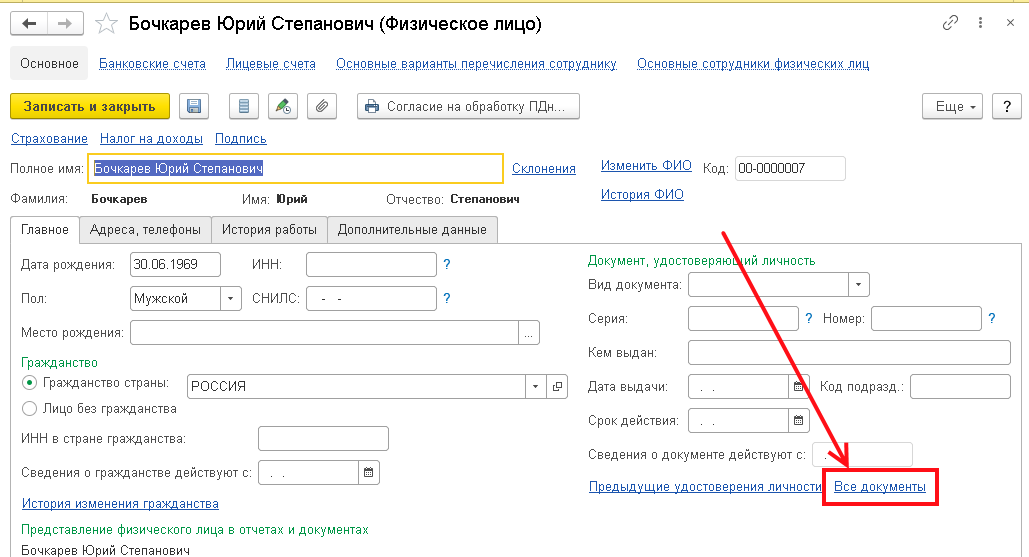Image resolution: width=1029 pixels, height=557 pixels.
Task: Expand the Еще menu button
Action: tap(953, 106)
